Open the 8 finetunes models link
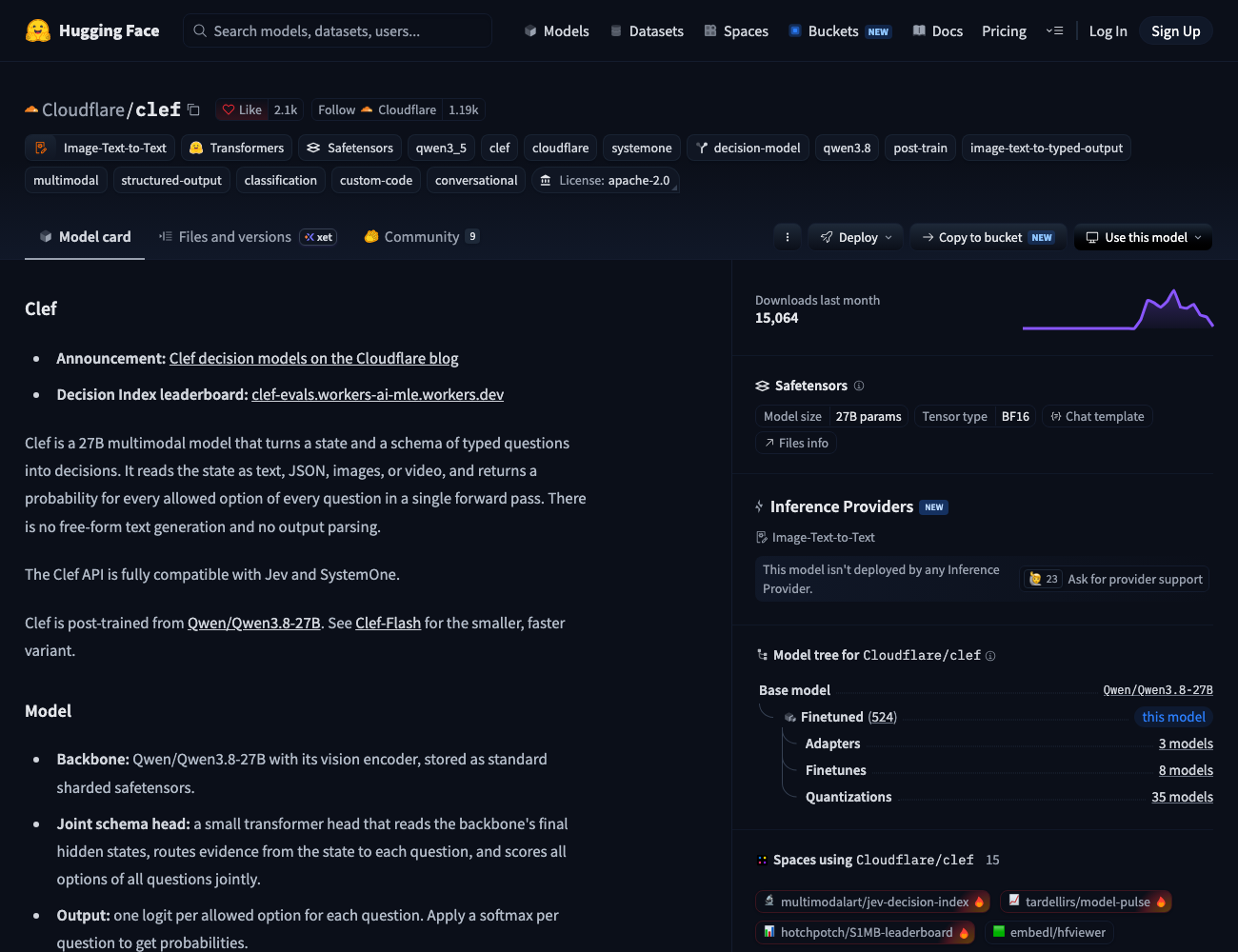Viewport: 1238px width, 952px height. 1186,770
